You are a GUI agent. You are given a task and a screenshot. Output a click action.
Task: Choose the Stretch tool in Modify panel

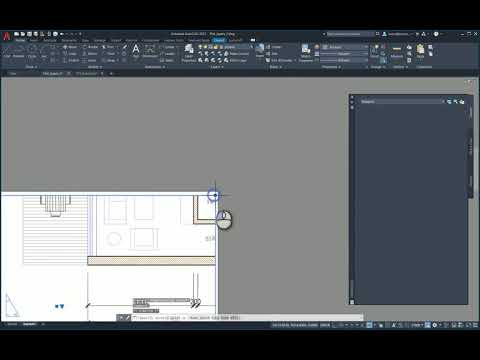[x=71, y=60]
